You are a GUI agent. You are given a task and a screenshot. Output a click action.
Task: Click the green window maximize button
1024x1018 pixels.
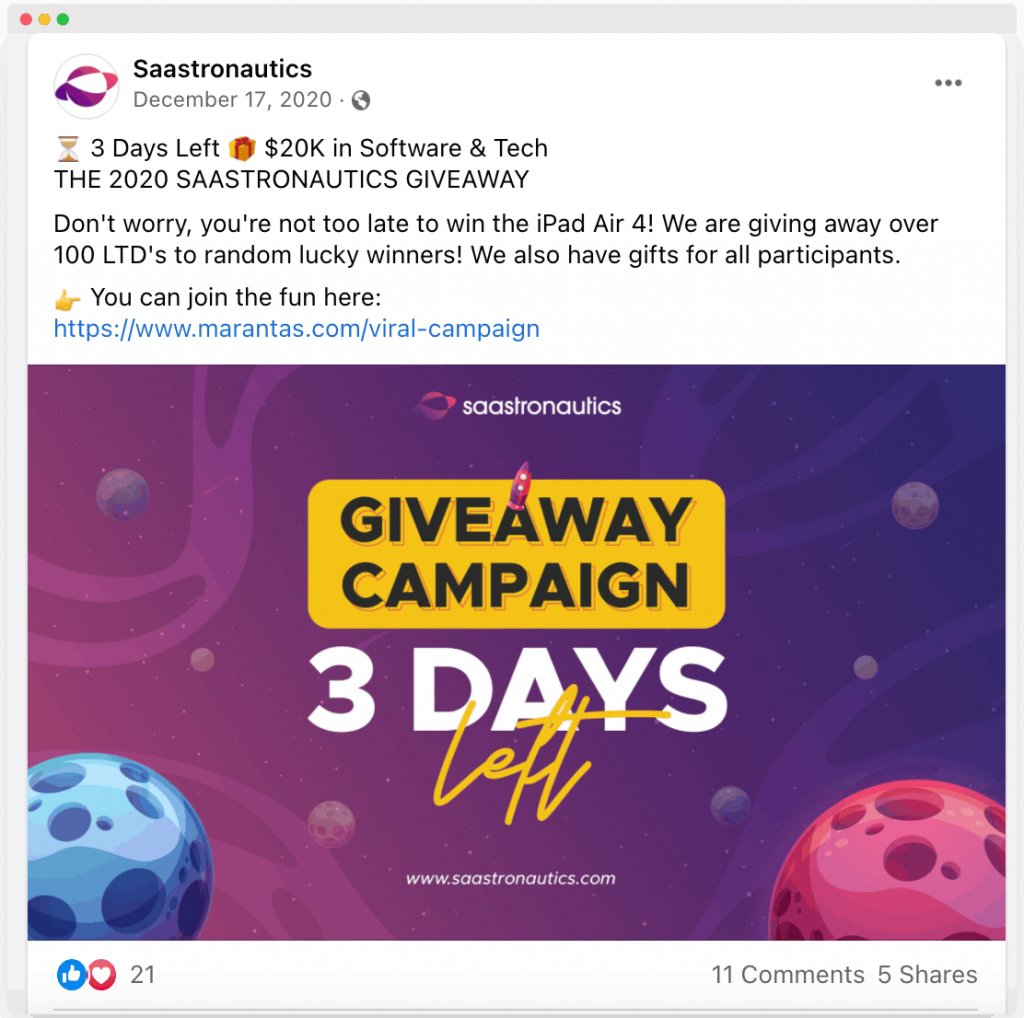pyautogui.click(x=63, y=19)
